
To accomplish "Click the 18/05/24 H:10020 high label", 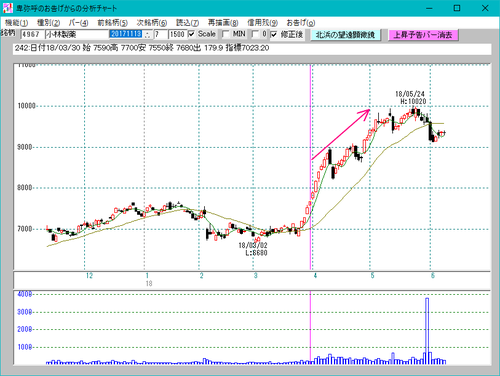I will click(411, 98).
